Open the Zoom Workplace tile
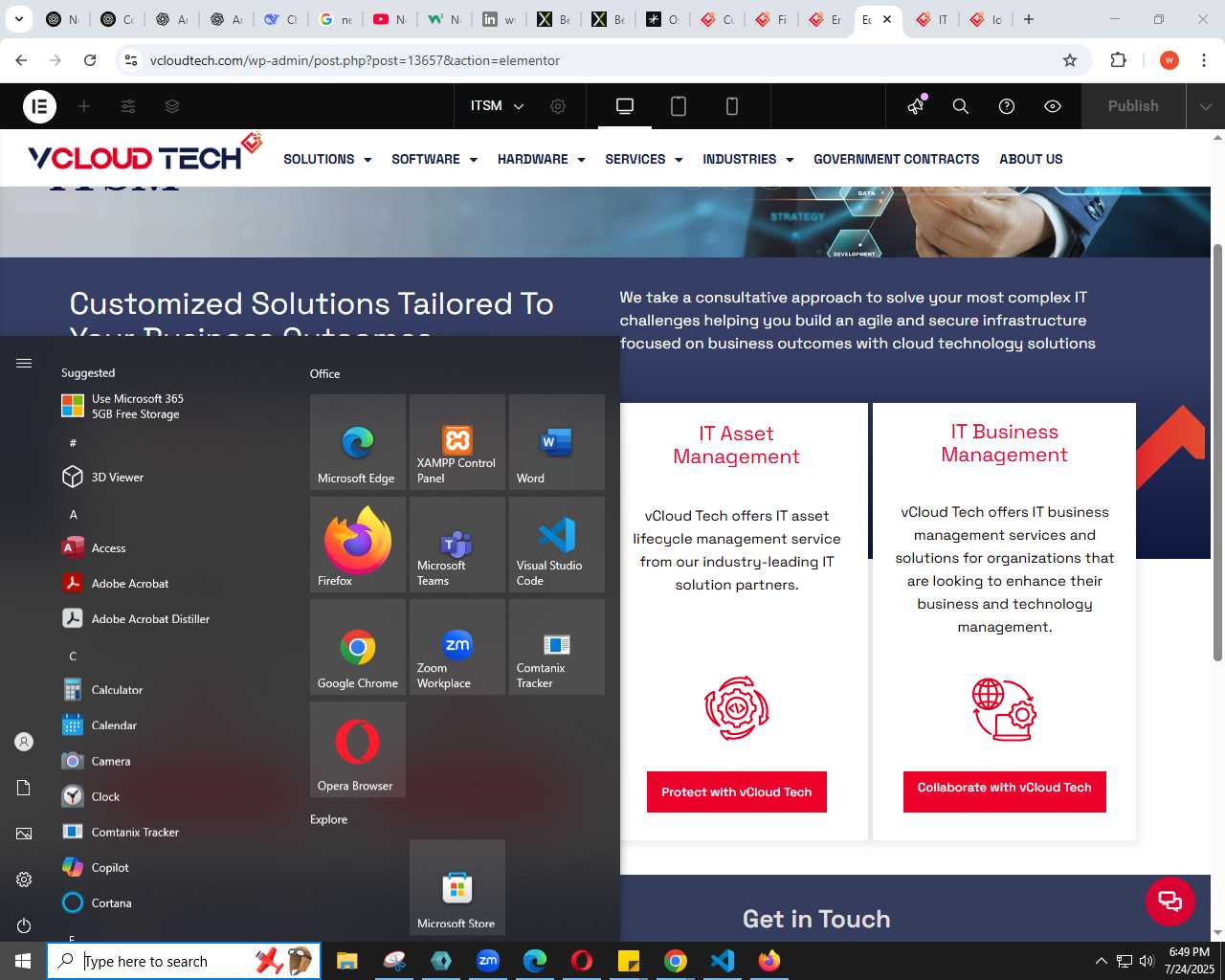This screenshot has height=980, width=1225. click(457, 647)
